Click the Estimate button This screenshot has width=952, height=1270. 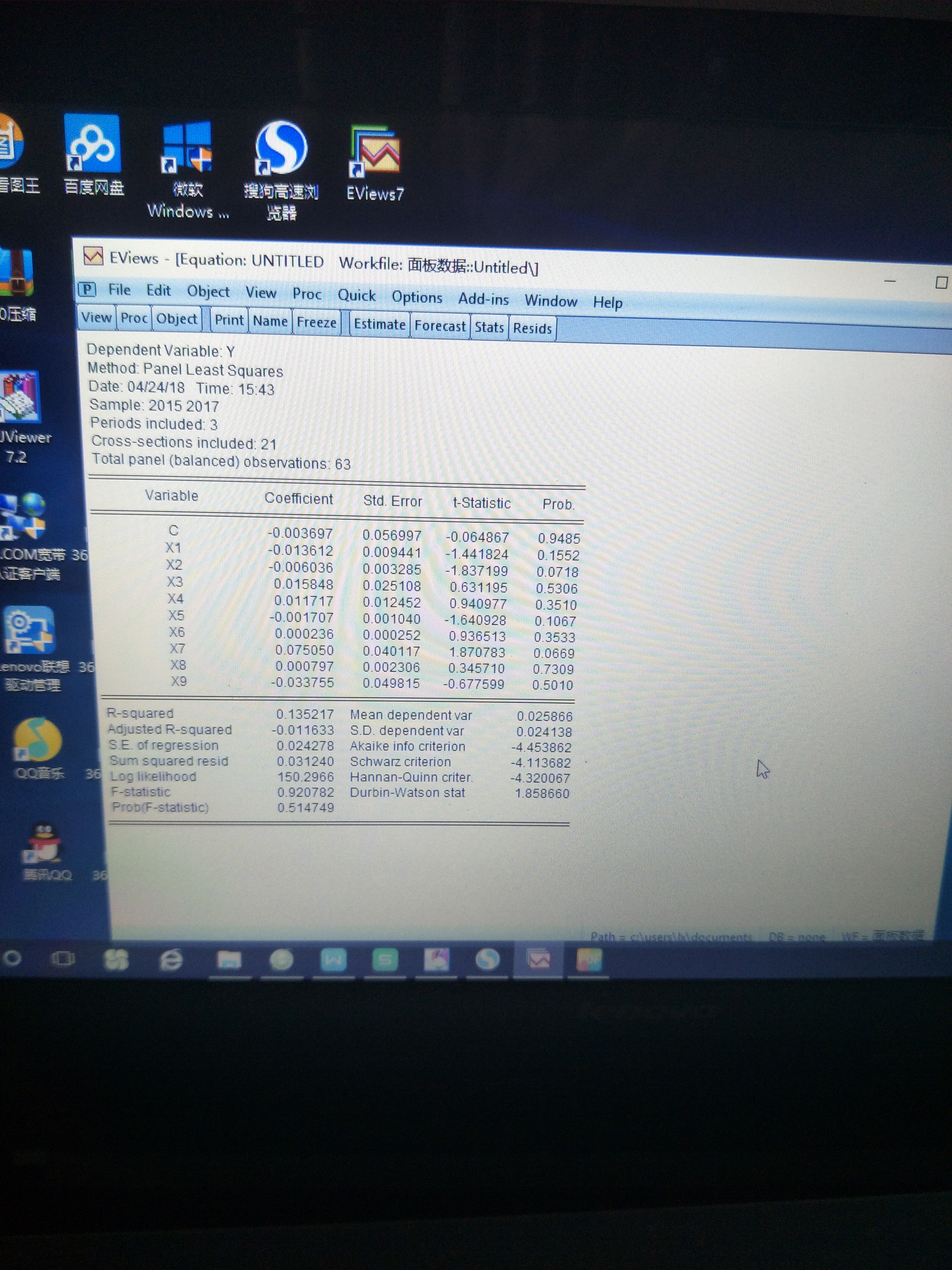coord(379,324)
